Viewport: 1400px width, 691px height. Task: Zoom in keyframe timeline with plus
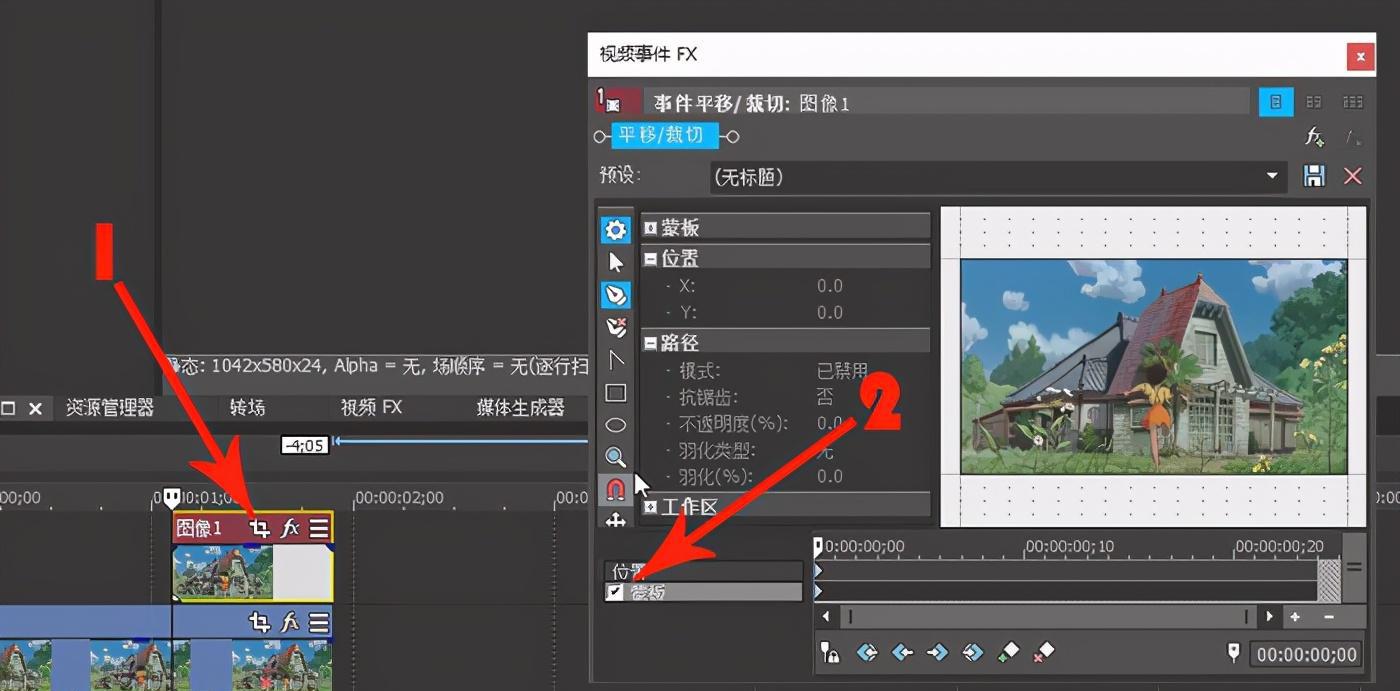(1295, 617)
